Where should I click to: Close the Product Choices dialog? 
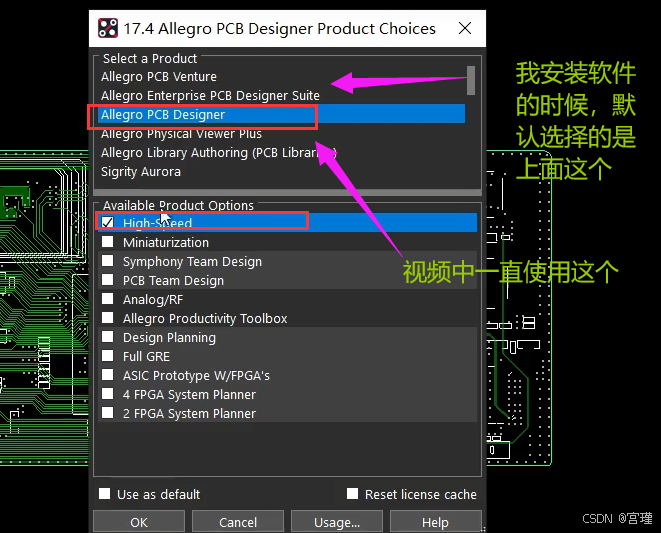coord(465,28)
